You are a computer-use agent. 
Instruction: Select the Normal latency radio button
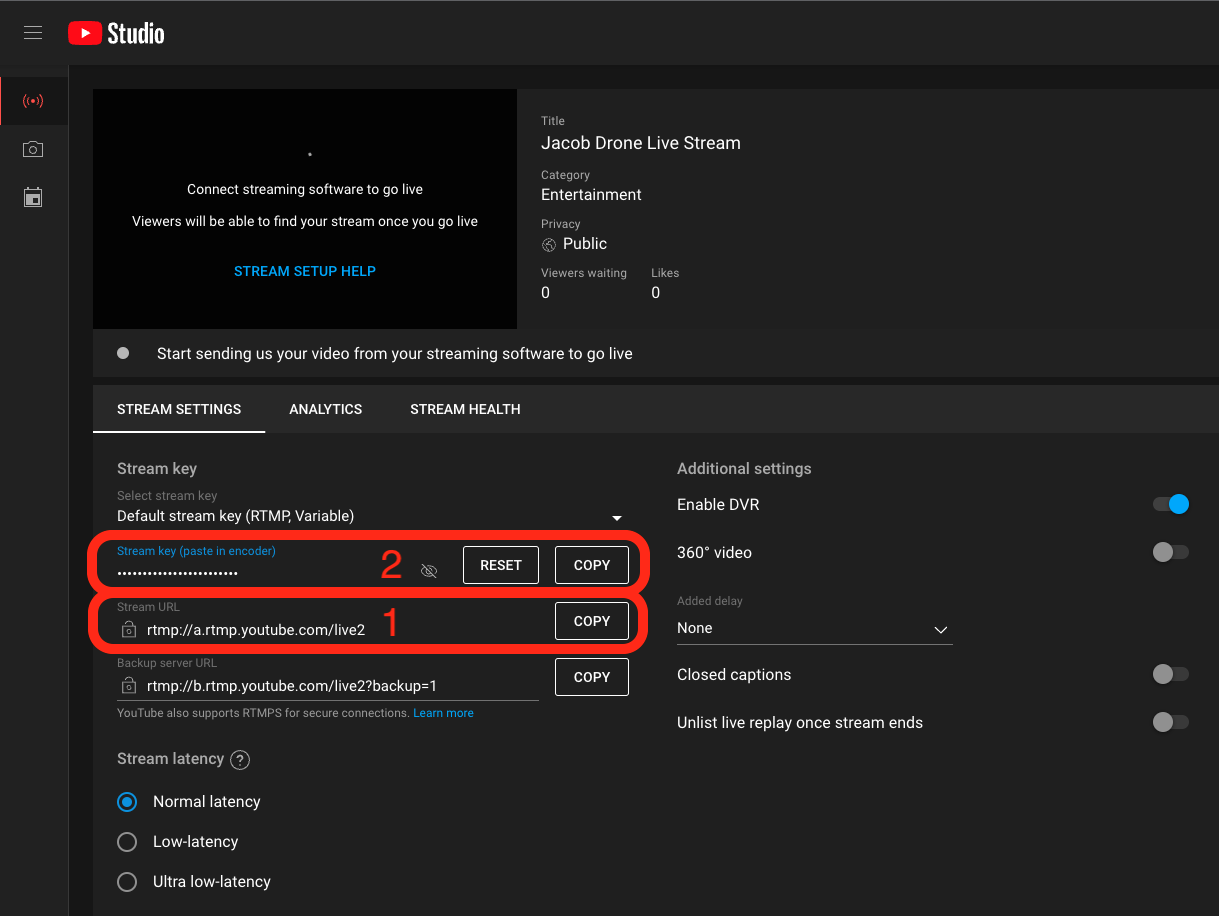coord(127,802)
